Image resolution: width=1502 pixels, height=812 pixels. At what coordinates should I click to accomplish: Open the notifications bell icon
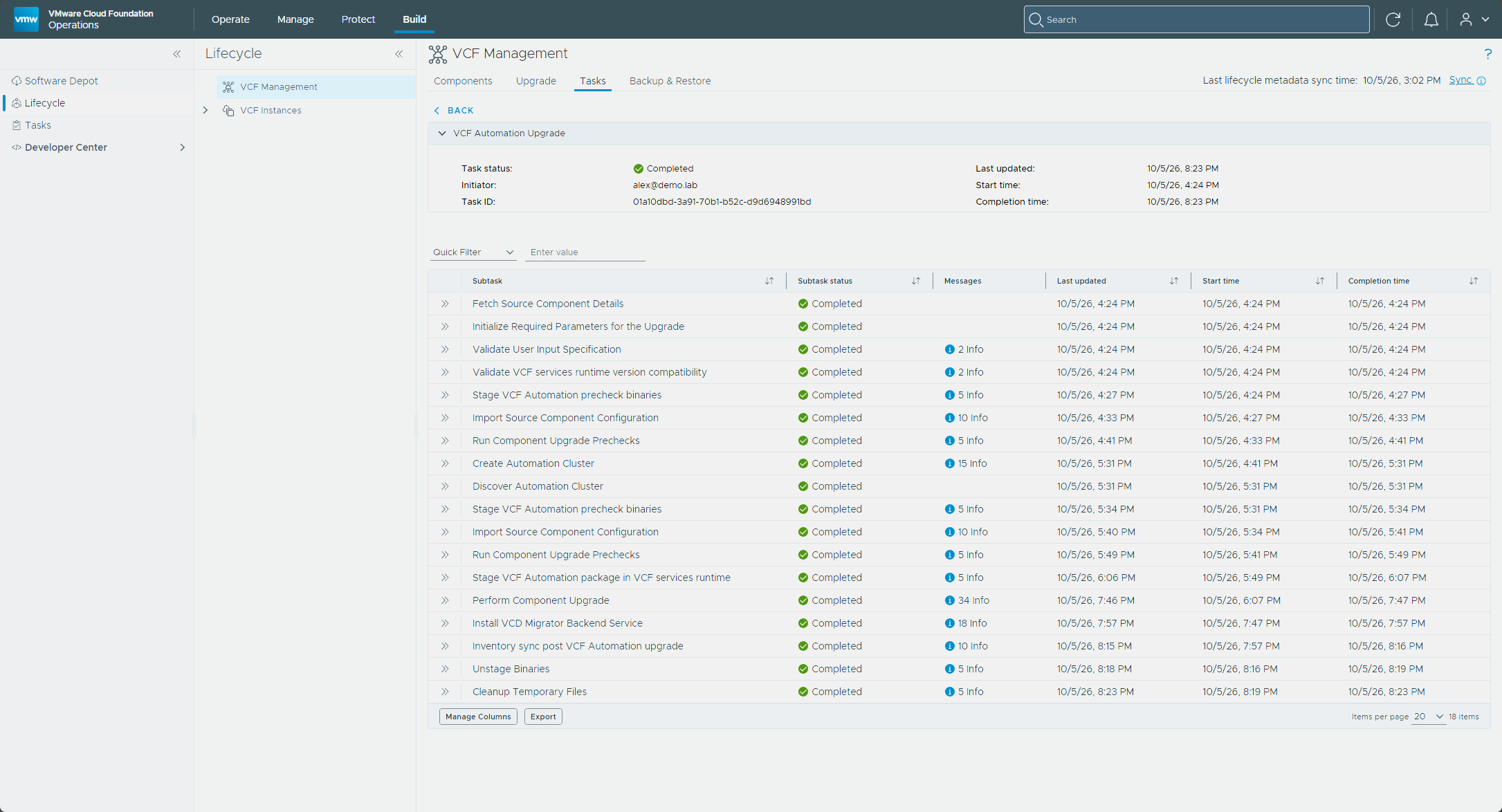coord(1431,19)
